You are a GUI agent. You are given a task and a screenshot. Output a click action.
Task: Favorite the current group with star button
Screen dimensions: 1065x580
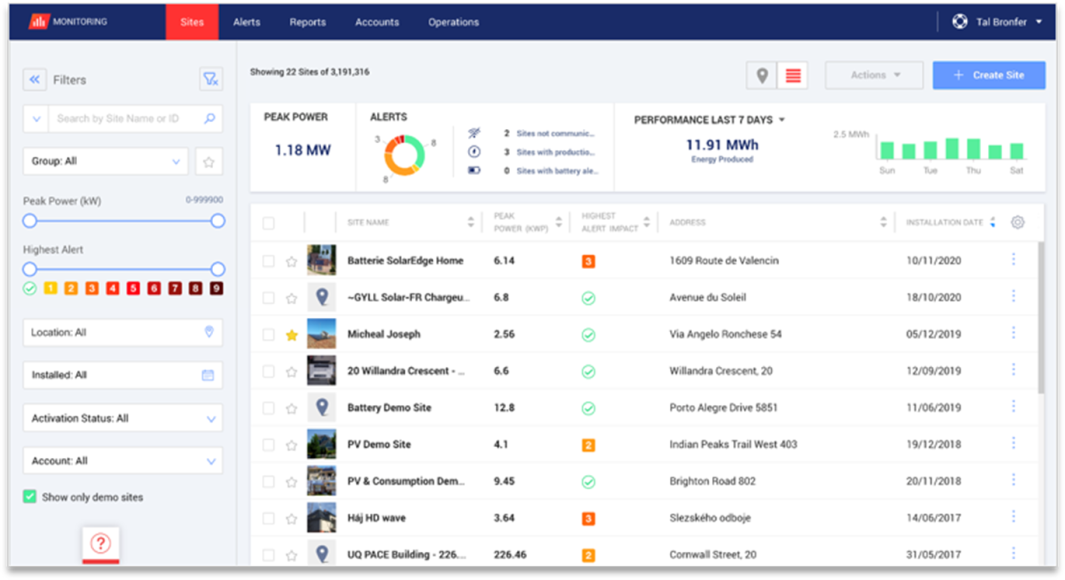pos(208,161)
